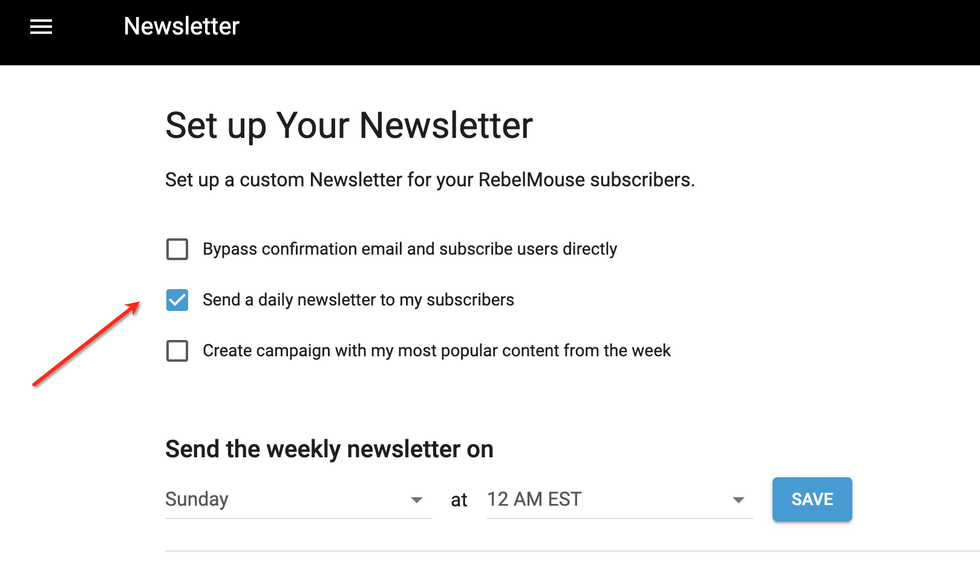Screen dimensions: 980x565
Task: Click the "Bypass confirmation email" label text
Action: pos(409,249)
